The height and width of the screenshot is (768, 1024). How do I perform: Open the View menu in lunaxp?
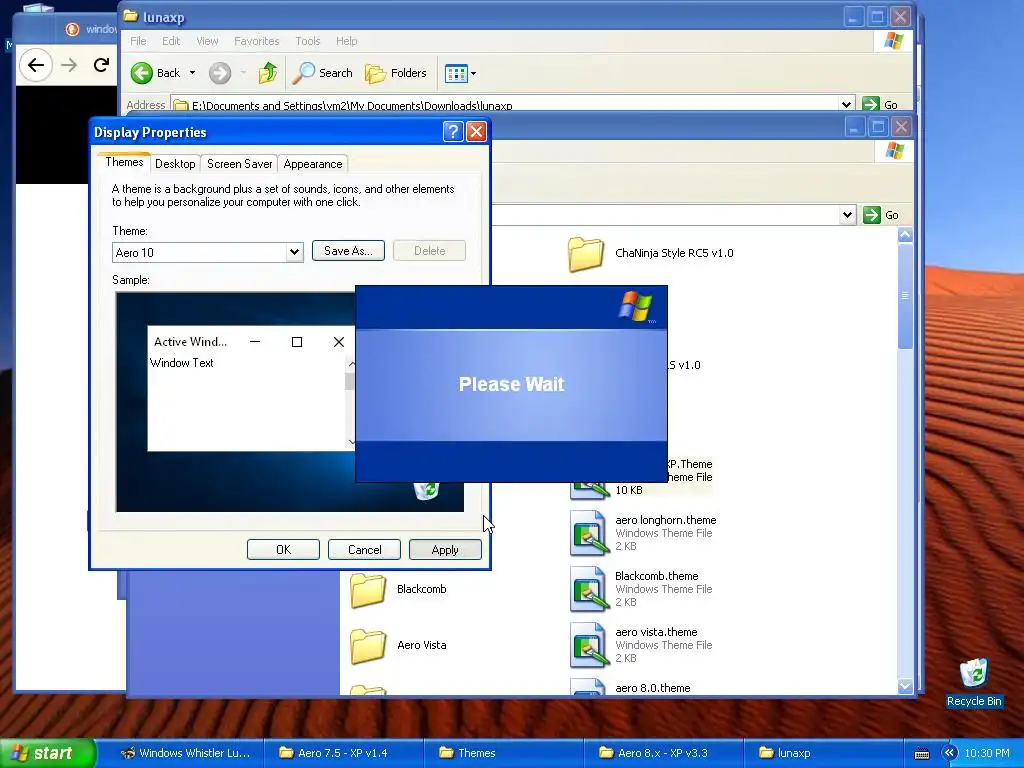[x=208, y=41]
